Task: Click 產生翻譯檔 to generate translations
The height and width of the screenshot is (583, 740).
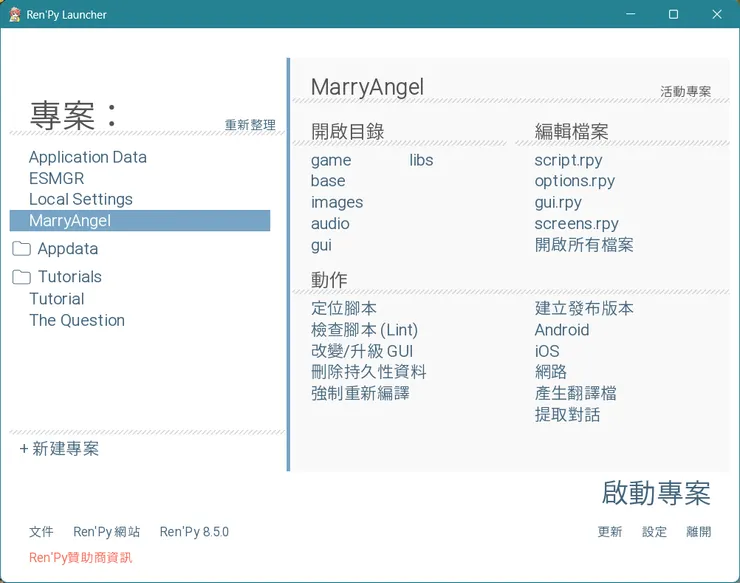Action: pyautogui.click(x=575, y=393)
